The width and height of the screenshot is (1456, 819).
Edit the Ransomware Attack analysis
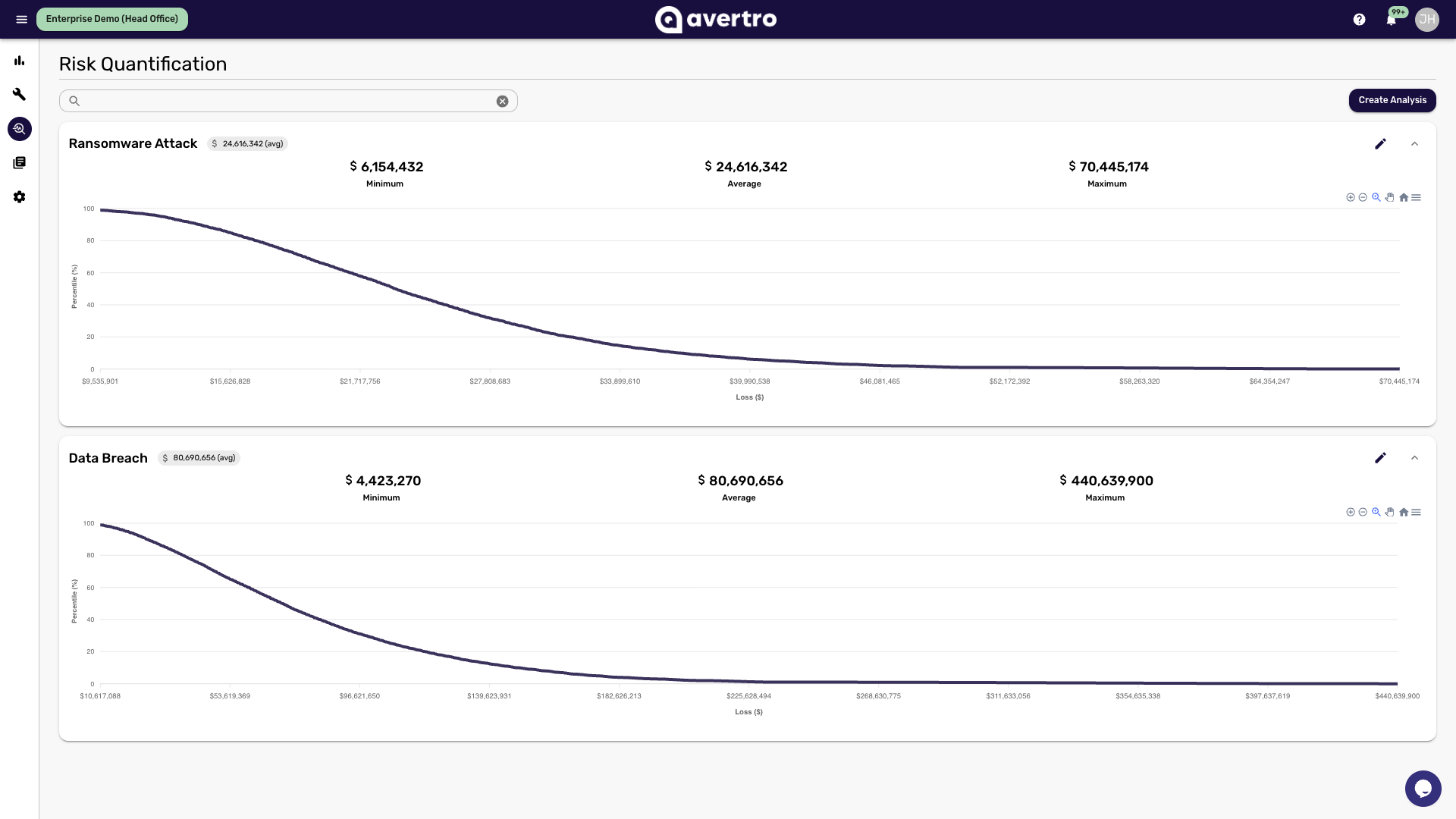click(x=1380, y=144)
